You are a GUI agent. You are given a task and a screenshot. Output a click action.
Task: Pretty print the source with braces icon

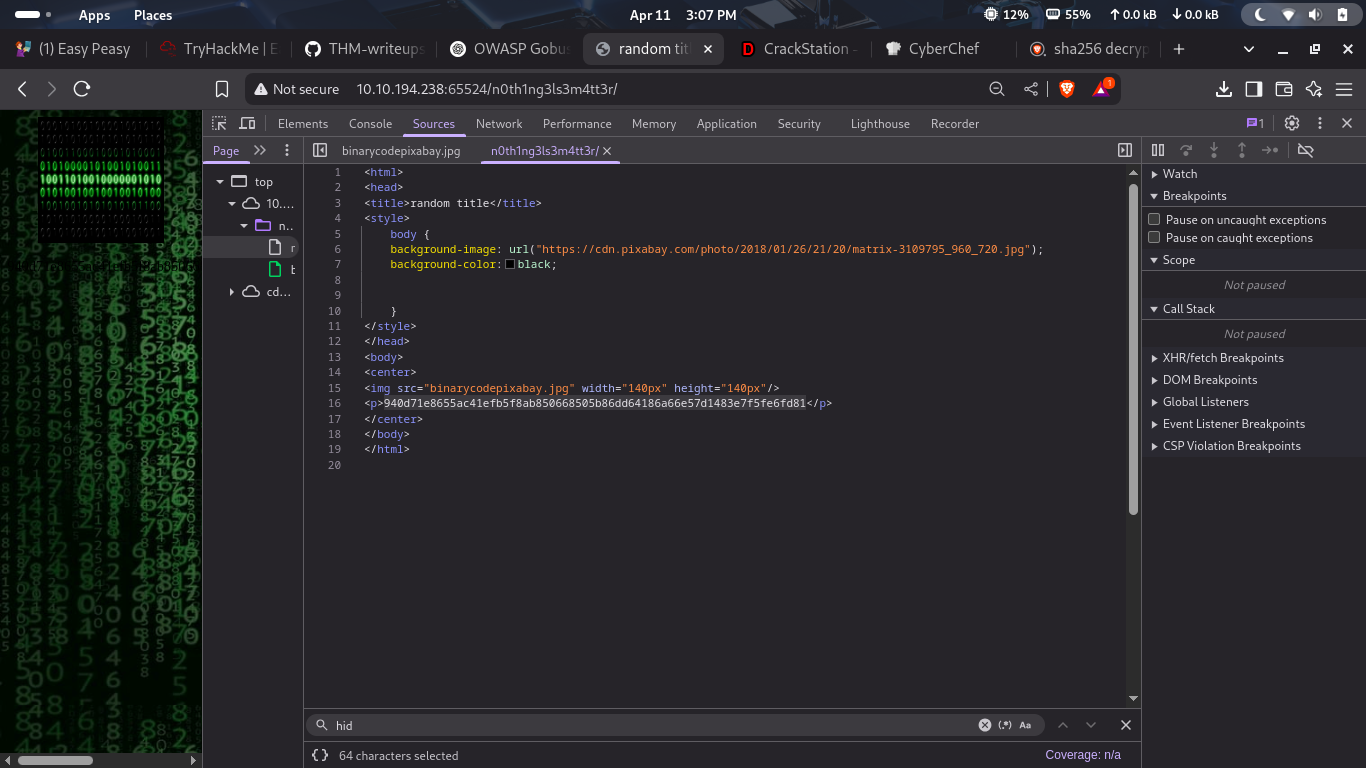[320, 756]
